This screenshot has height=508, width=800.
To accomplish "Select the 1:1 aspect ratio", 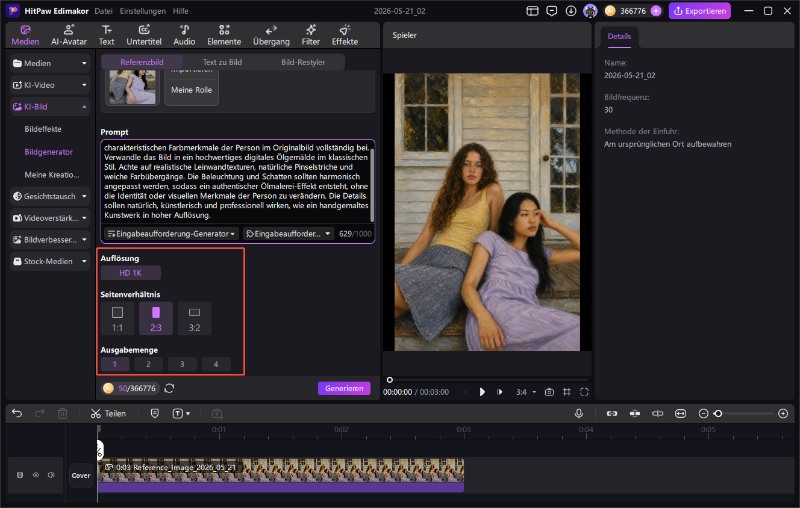I will tap(117, 318).
